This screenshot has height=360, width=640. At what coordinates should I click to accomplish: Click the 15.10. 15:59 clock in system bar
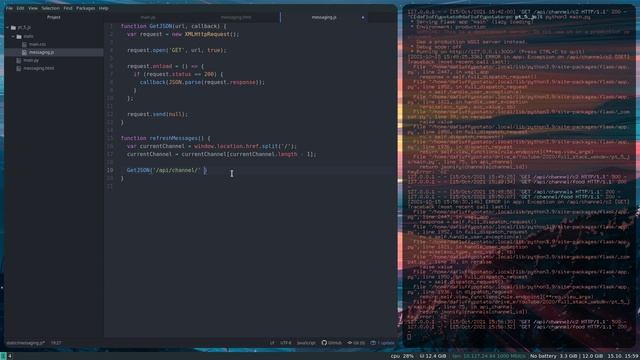point(622,356)
